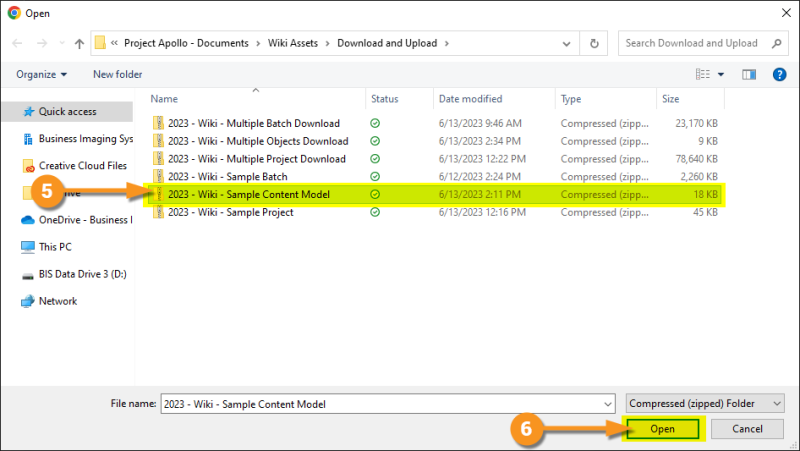Click sync status icon of Multiple Batch Download
This screenshot has height=451, width=800.
click(x=375, y=123)
